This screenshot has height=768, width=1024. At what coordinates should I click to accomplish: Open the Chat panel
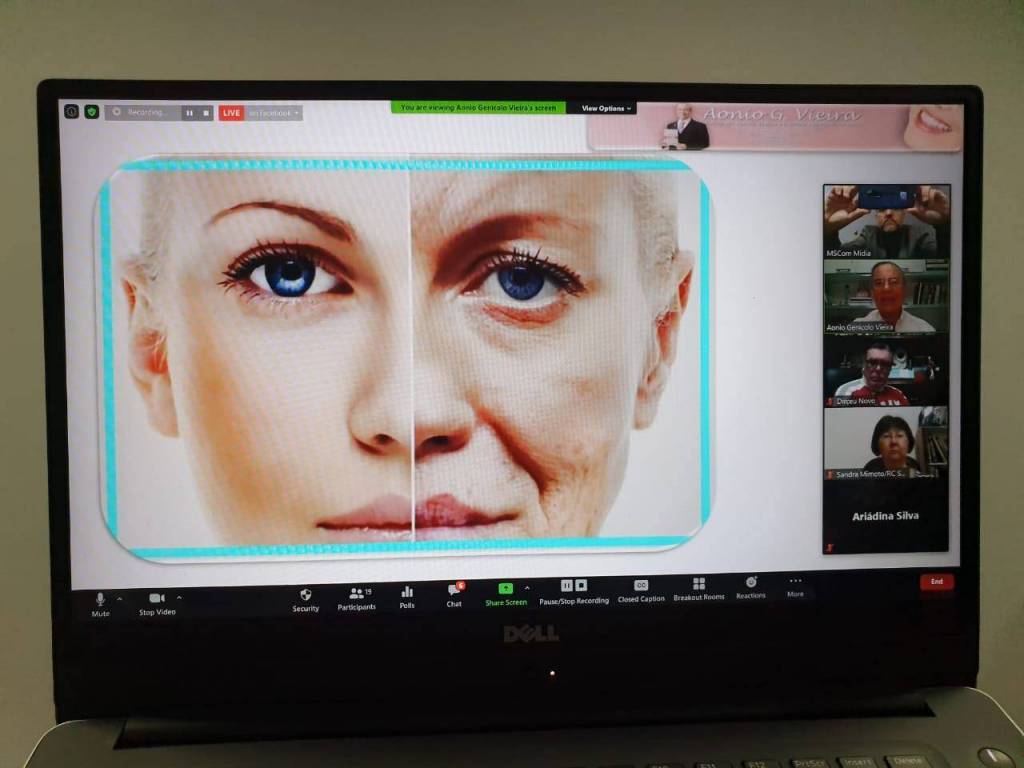point(454,592)
